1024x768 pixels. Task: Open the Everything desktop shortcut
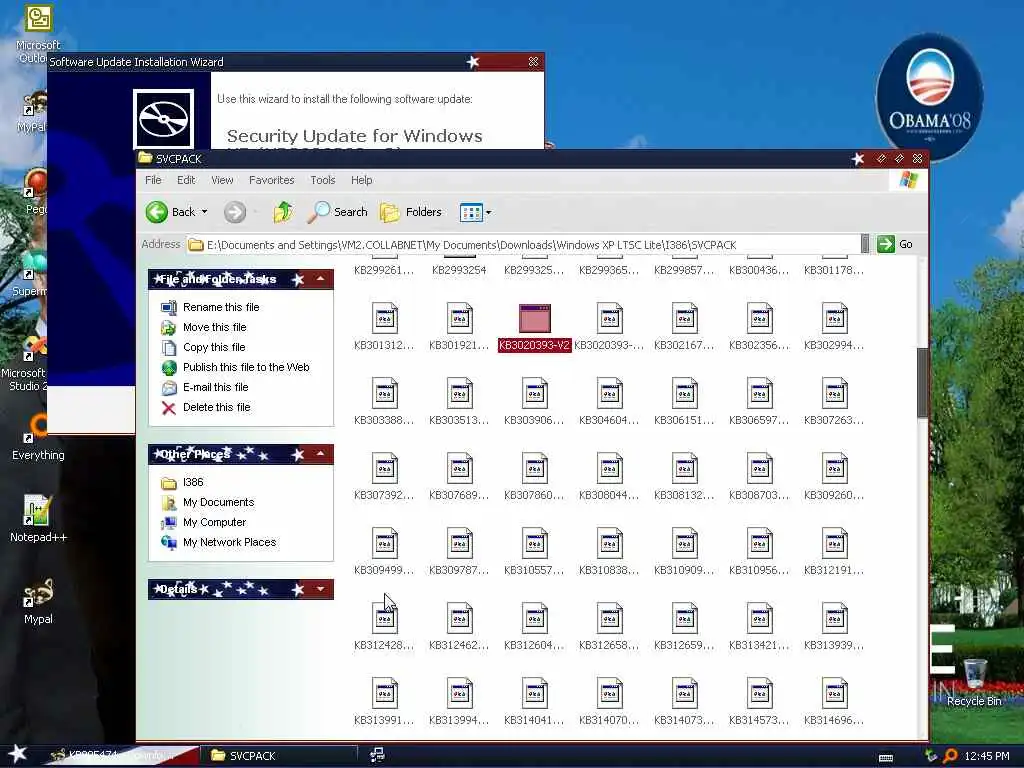pyautogui.click(x=38, y=438)
